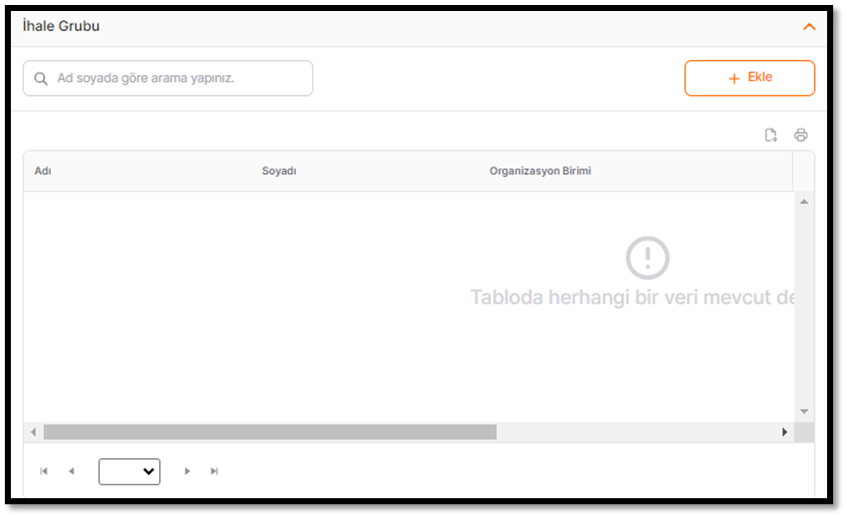This screenshot has width=846, height=517.
Task: Click the Organizasyon Birimi column header
Action: click(540, 171)
